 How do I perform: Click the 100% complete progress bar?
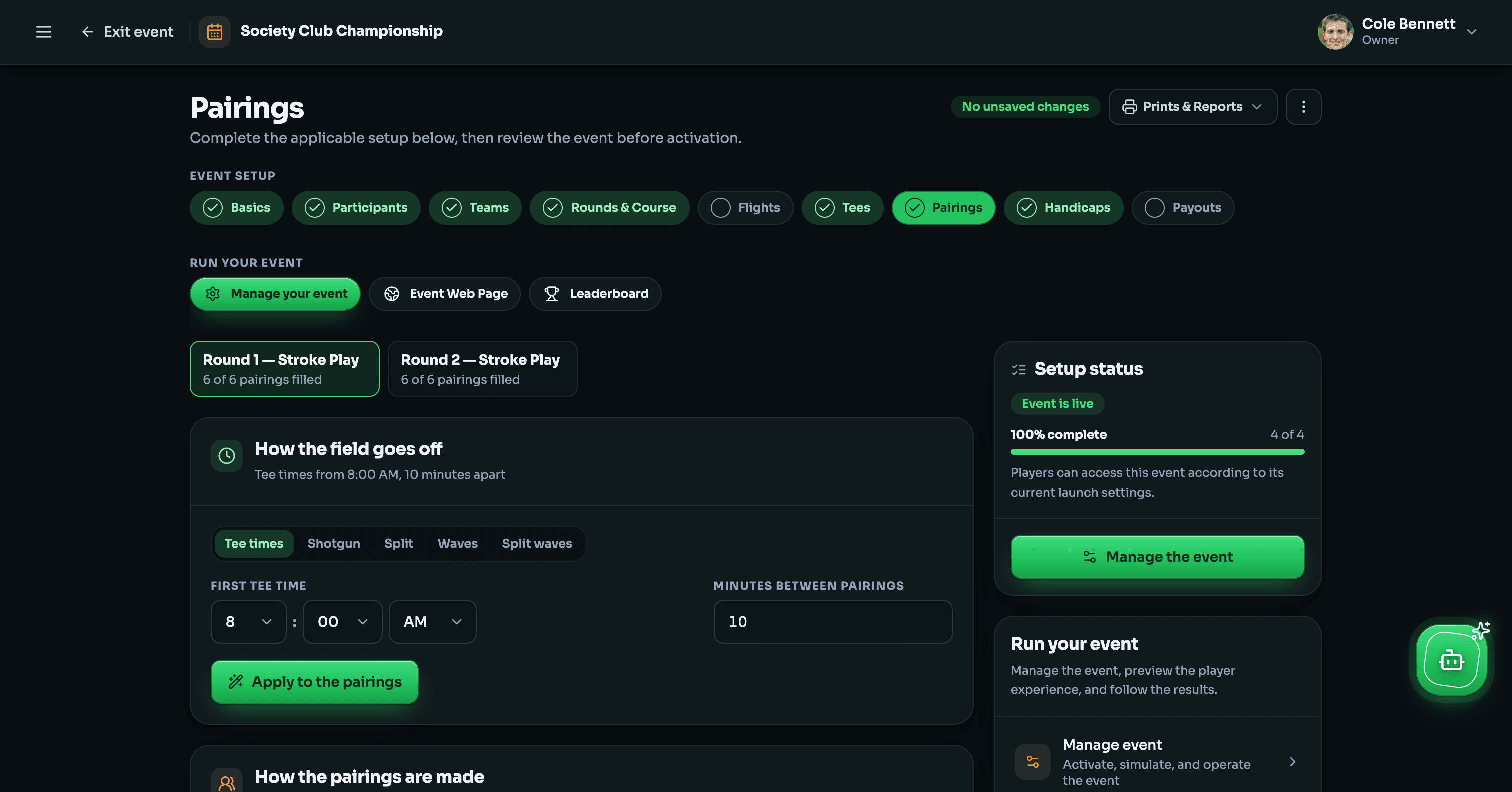pyautogui.click(x=1157, y=452)
